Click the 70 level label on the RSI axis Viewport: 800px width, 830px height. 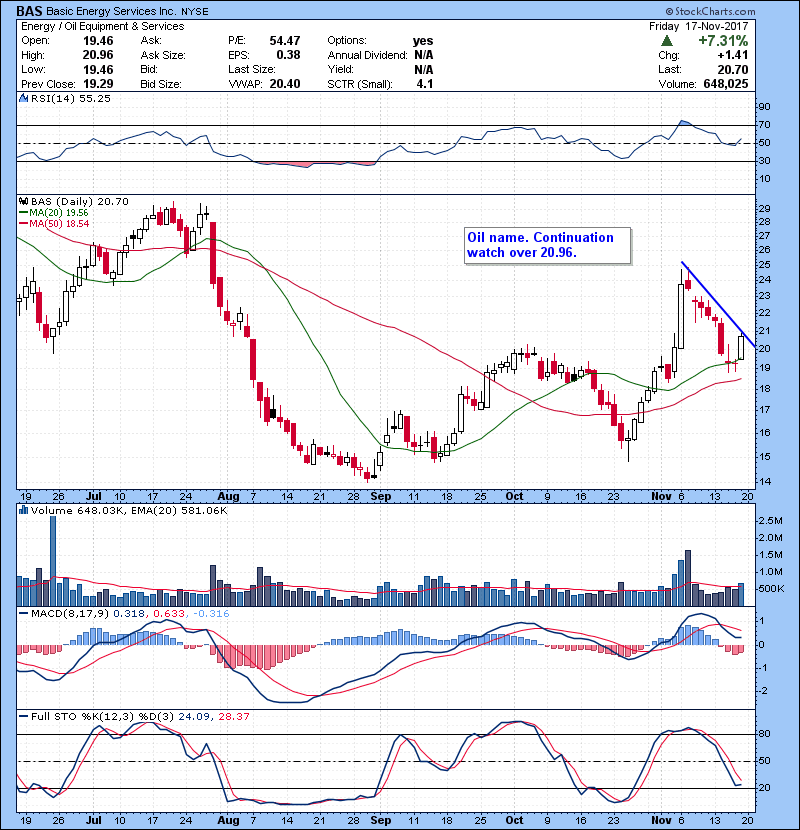point(764,125)
